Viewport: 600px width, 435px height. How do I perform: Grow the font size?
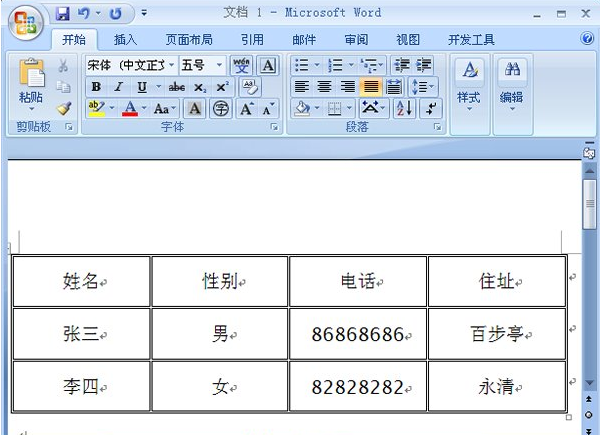pyautogui.click(x=247, y=109)
